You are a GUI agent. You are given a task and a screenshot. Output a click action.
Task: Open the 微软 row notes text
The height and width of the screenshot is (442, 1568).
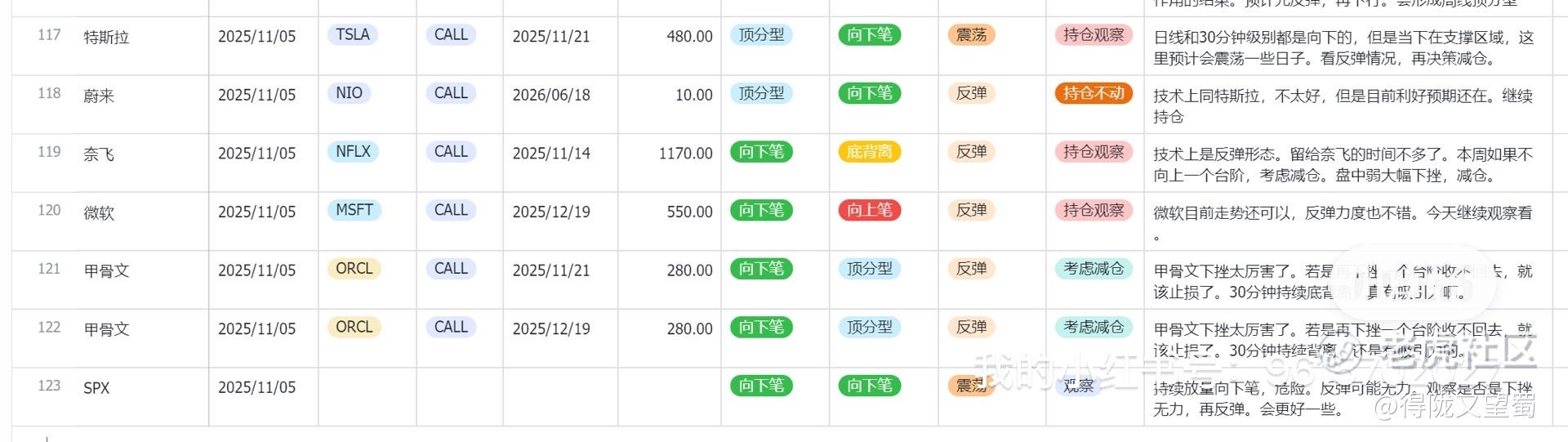[x=1342, y=214]
